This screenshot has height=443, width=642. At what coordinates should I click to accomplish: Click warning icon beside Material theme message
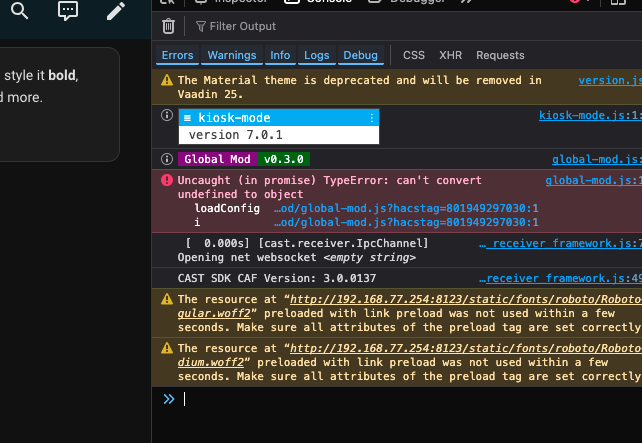coord(167,81)
